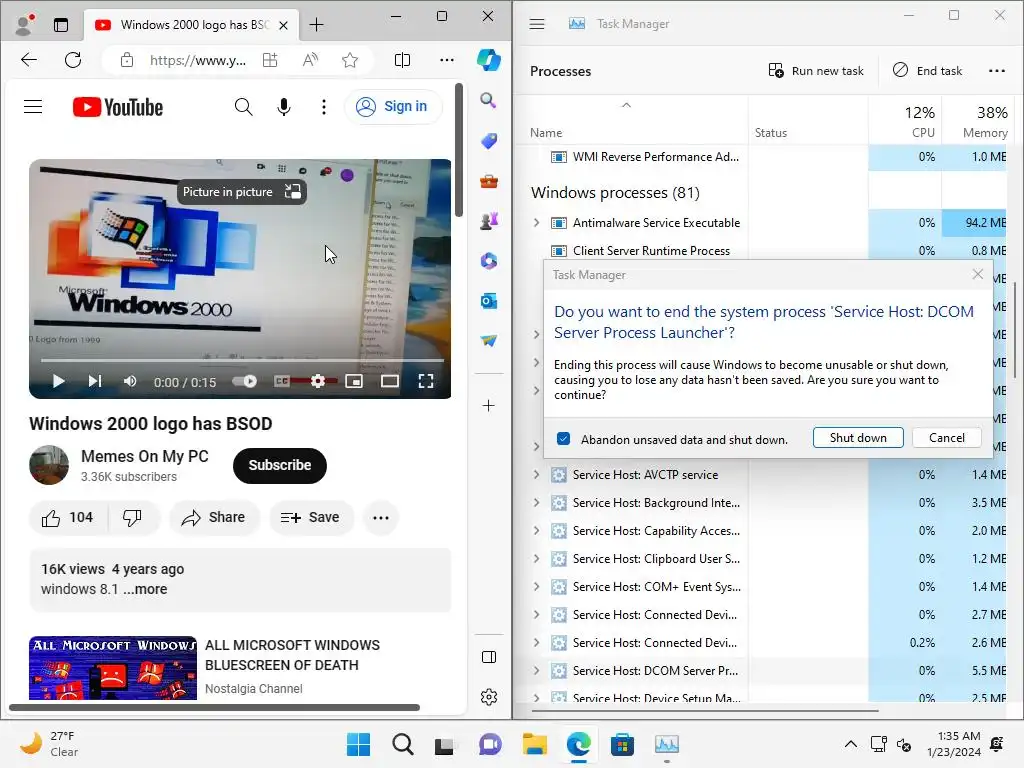Open Edge read aloud icon
Image resolution: width=1024 pixels, height=768 pixels.
[310, 60]
